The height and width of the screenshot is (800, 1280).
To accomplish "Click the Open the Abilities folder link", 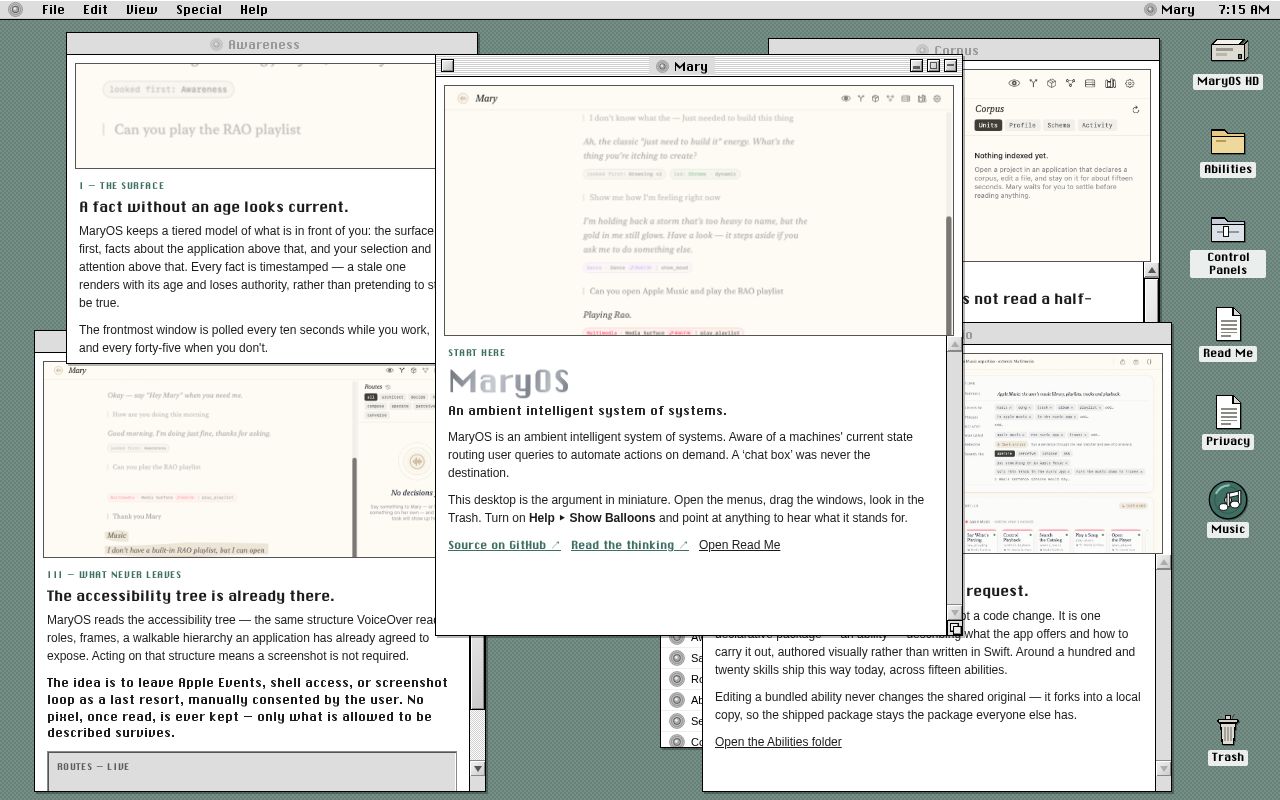I will (778, 742).
